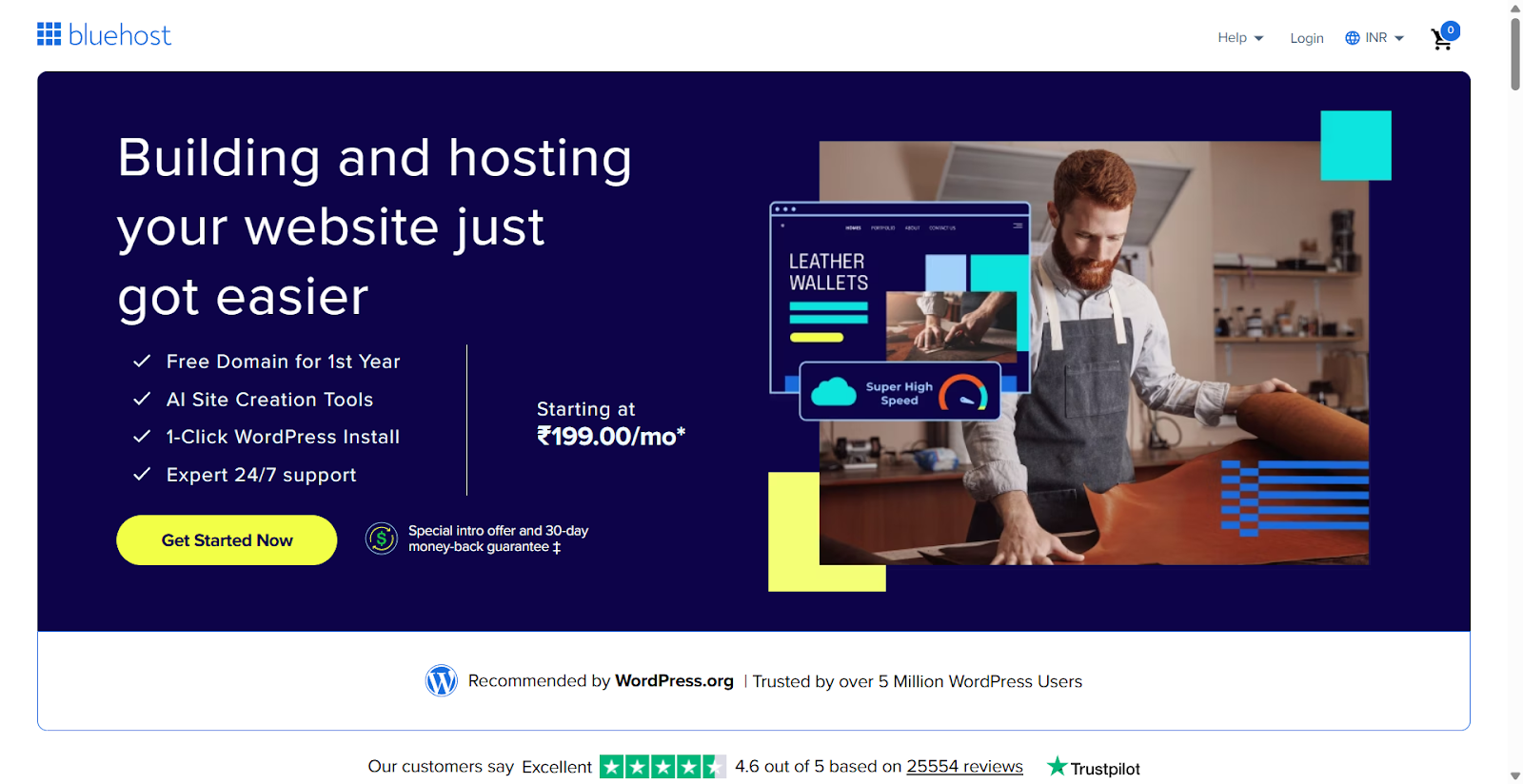Open the INR currency dropdown
This screenshot has height=784, width=1523.
1376,38
